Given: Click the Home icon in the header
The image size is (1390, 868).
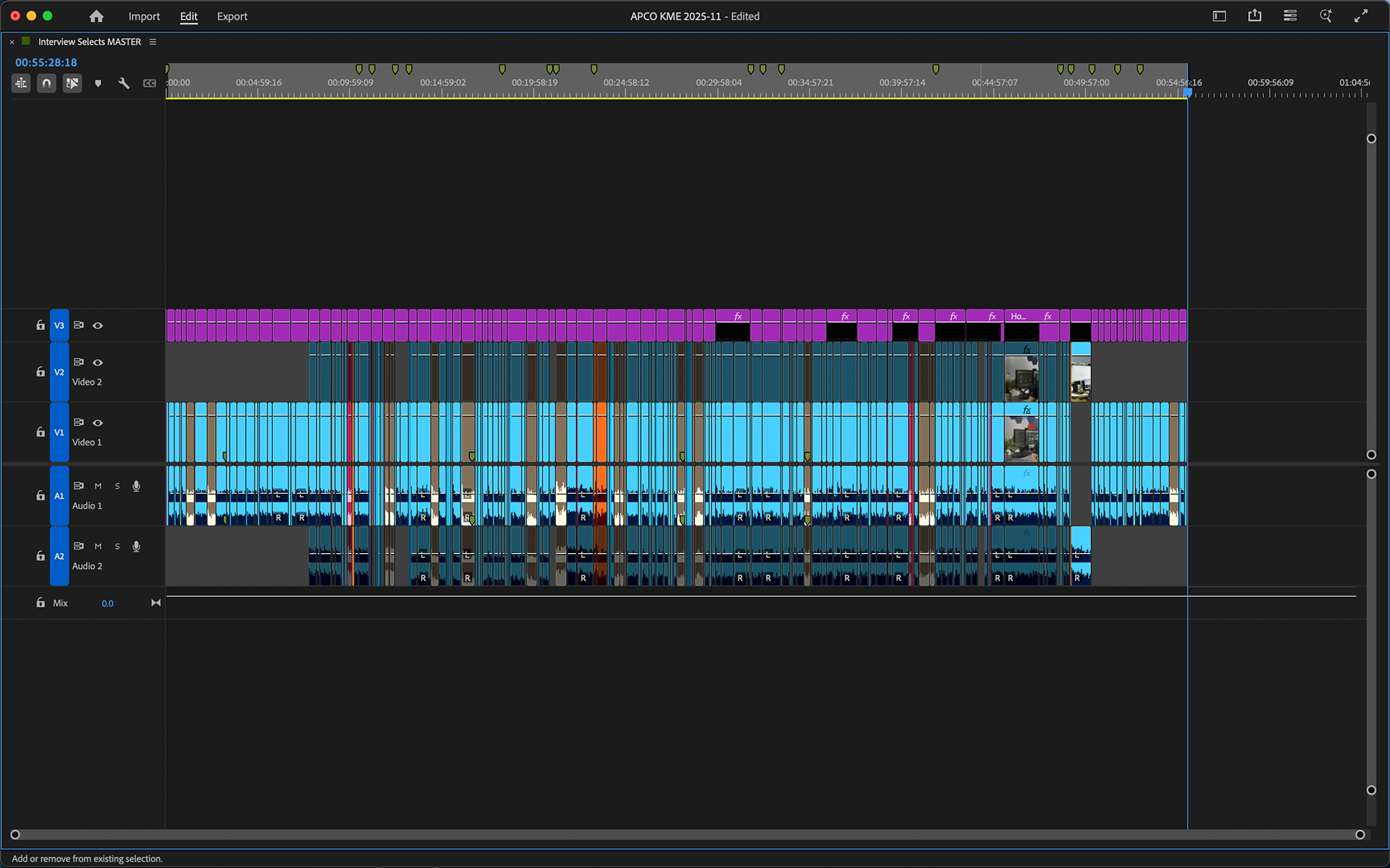Looking at the screenshot, I should click(96, 16).
